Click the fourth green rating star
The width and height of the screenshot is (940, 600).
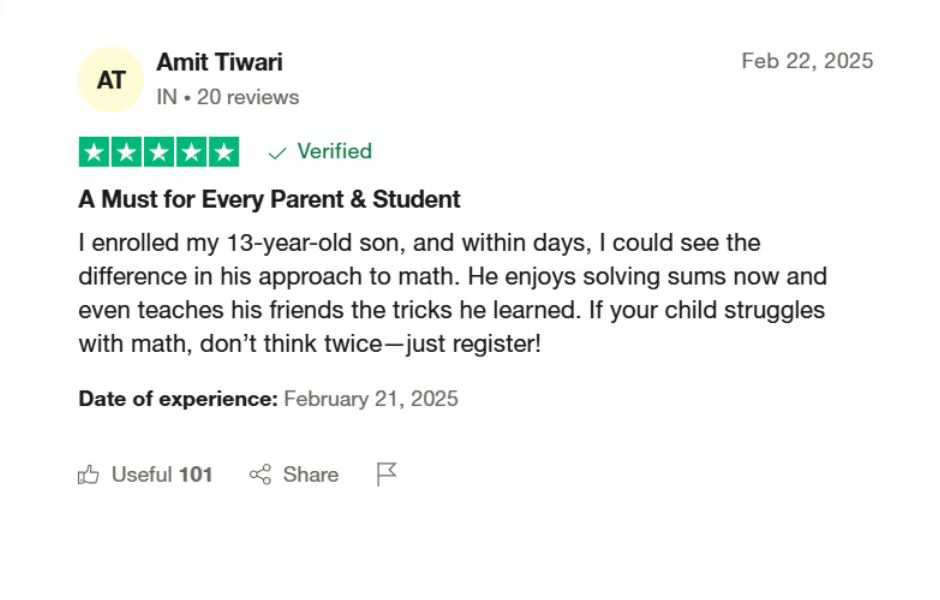[191, 152]
